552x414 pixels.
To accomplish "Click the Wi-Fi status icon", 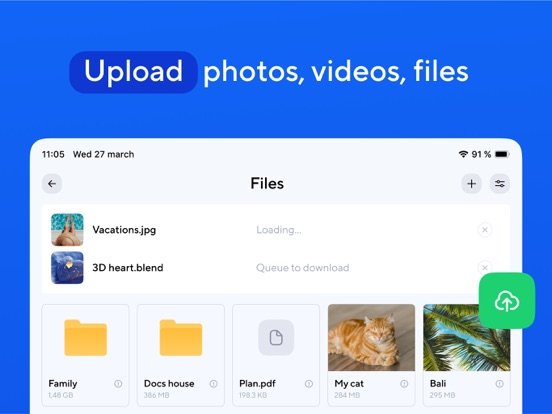I will [463, 154].
